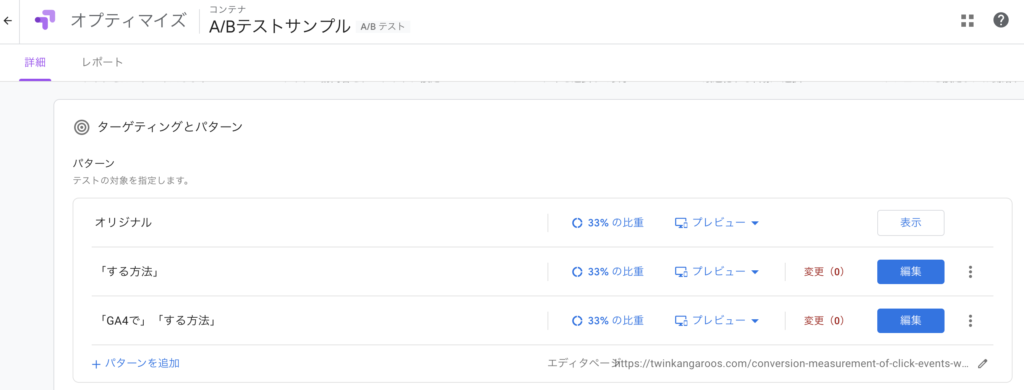Viewport: 1024px width, 390px height.
Task: Open the twinkangaroos editor page URL
Action: [x=792, y=363]
